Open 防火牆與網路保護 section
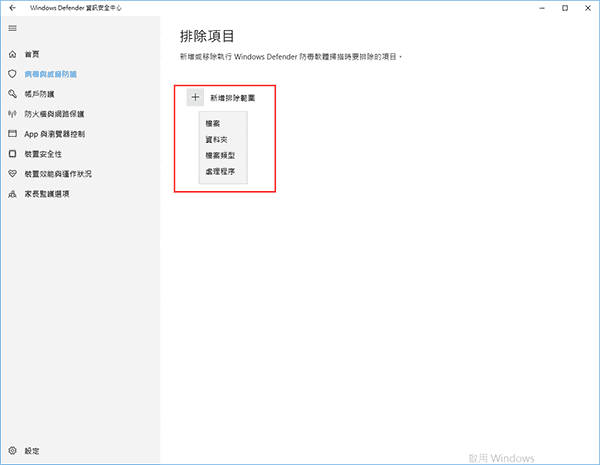The image size is (600, 465). point(54,114)
